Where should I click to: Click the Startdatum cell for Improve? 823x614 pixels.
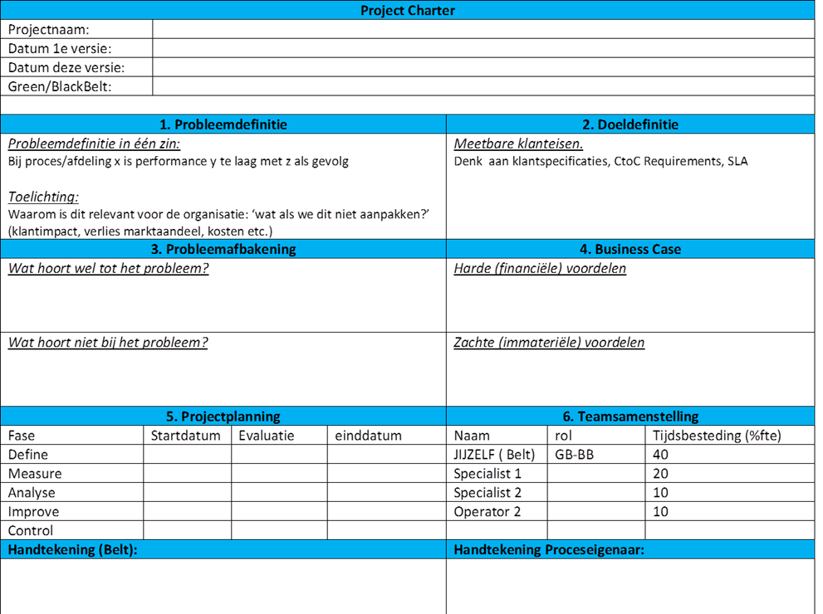pyautogui.click(x=187, y=511)
